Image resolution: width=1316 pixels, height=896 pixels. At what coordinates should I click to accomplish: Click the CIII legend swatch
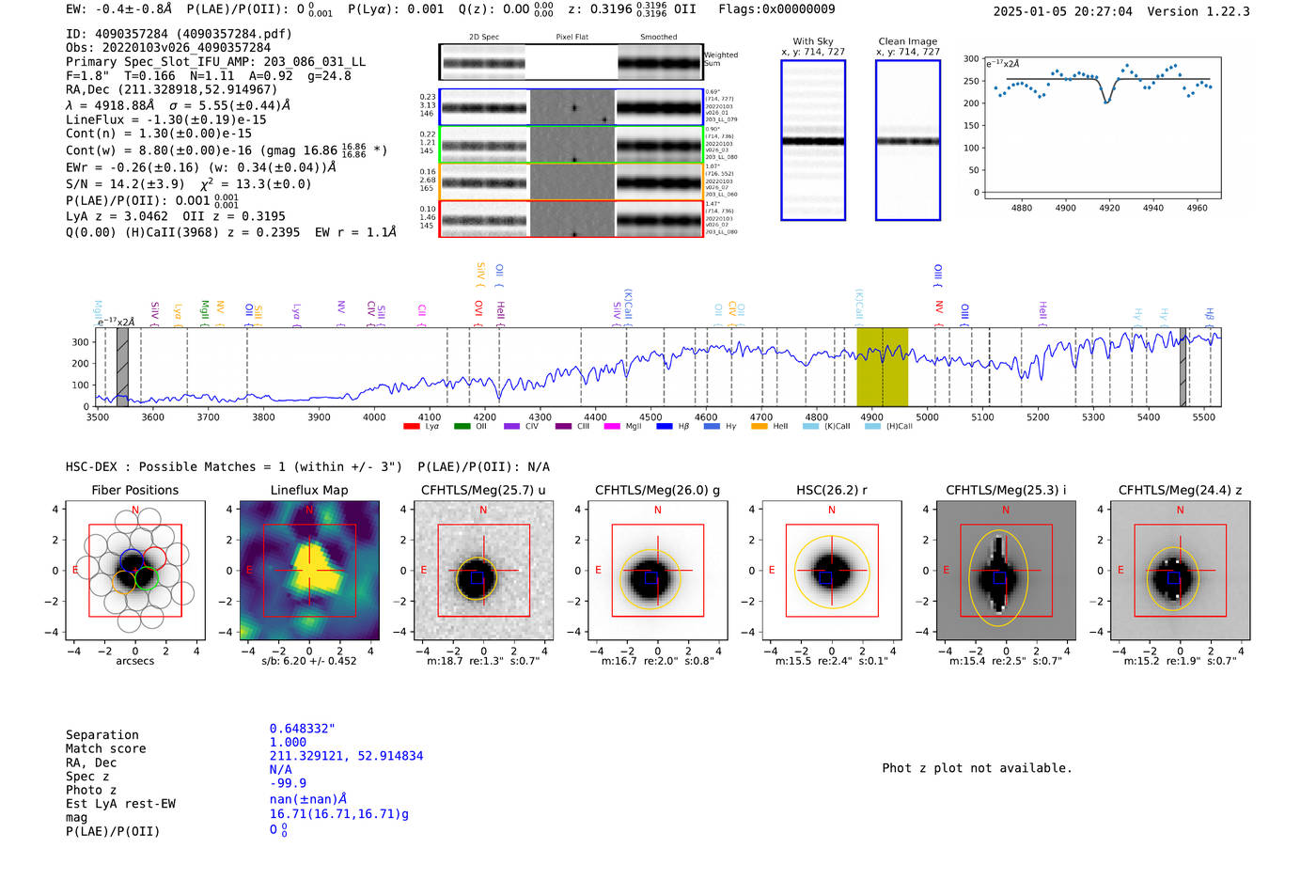coord(563,427)
